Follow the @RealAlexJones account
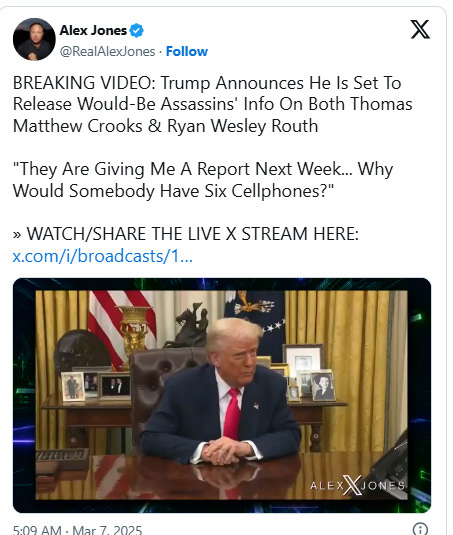 [187, 52]
